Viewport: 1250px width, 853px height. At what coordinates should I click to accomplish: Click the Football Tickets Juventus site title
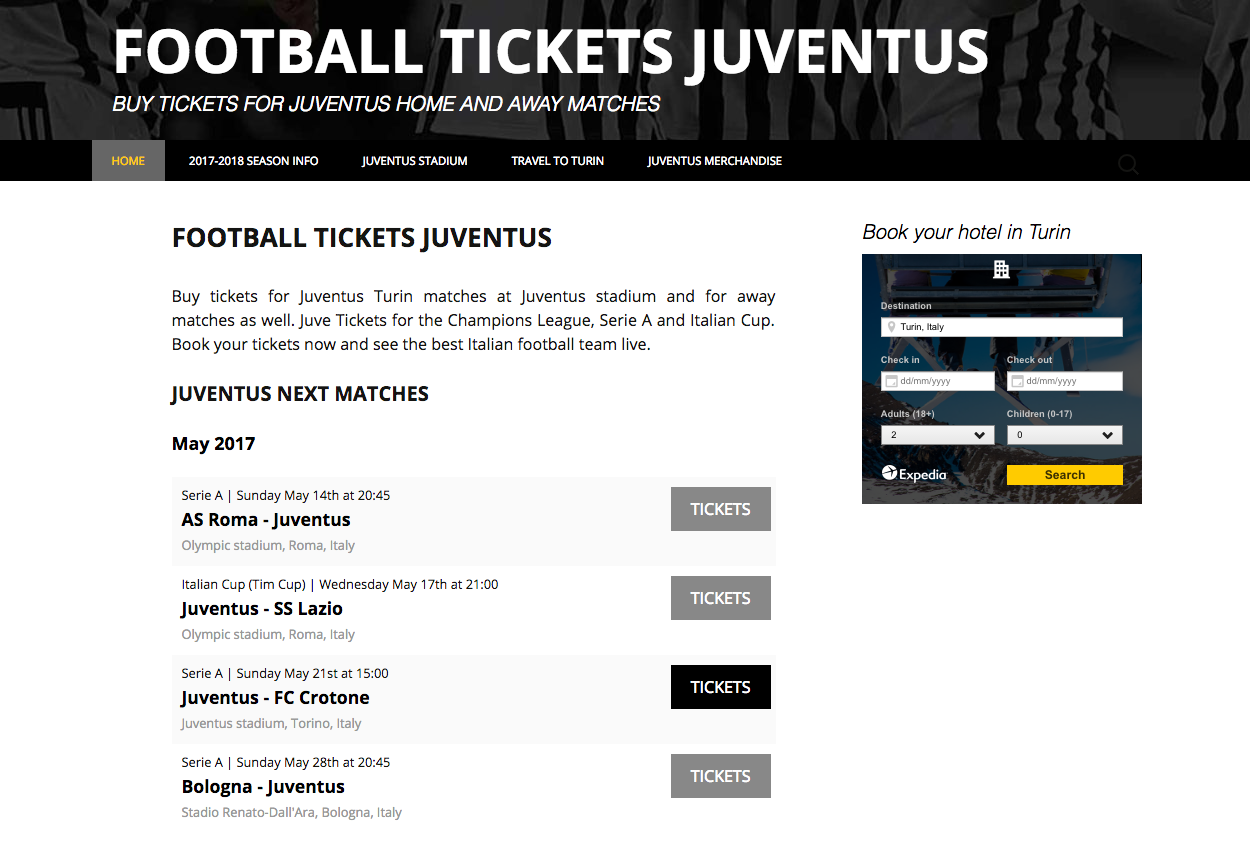(550, 52)
